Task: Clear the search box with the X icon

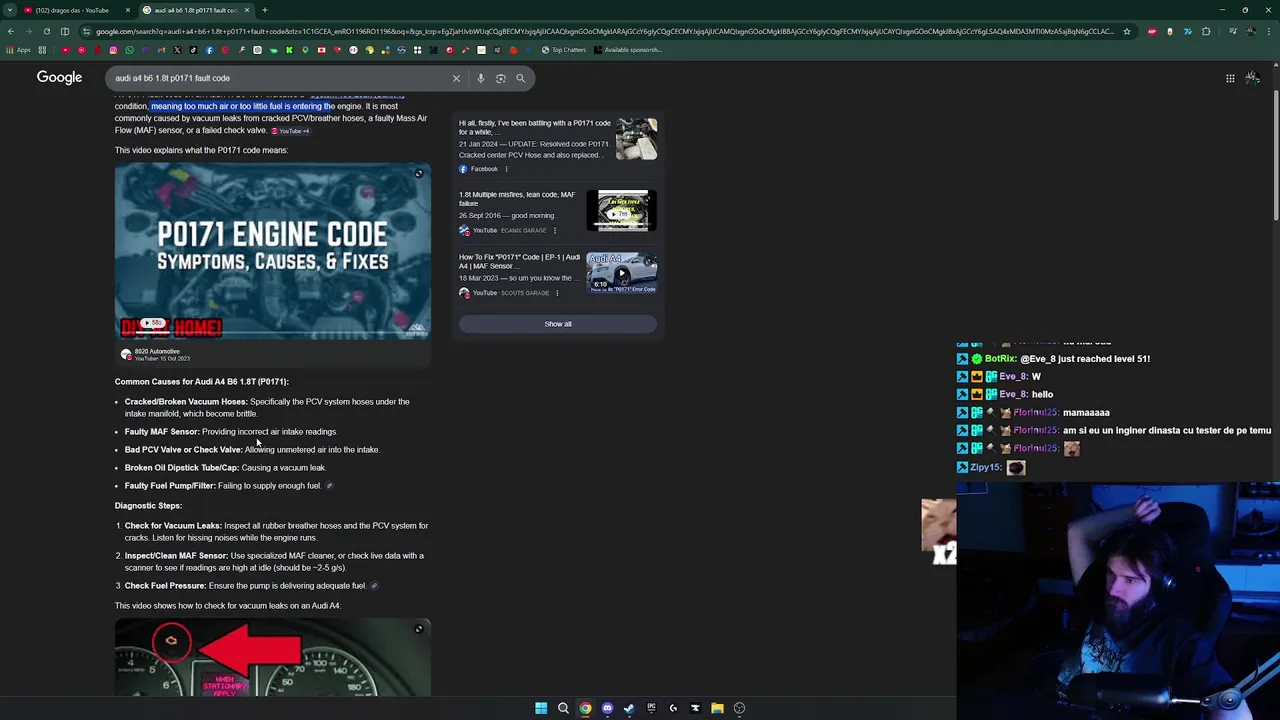Action: click(x=456, y=78)
